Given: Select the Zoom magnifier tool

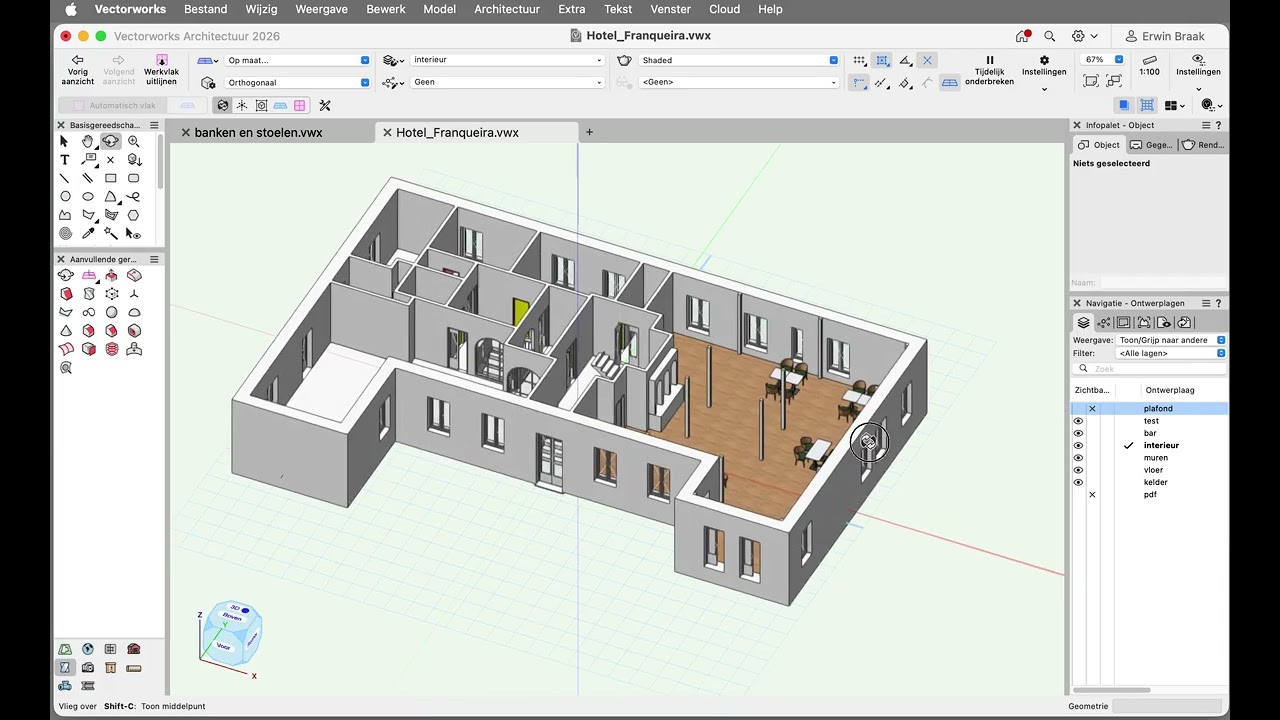Looking at the screenshot, I should [x=134, y=142].
